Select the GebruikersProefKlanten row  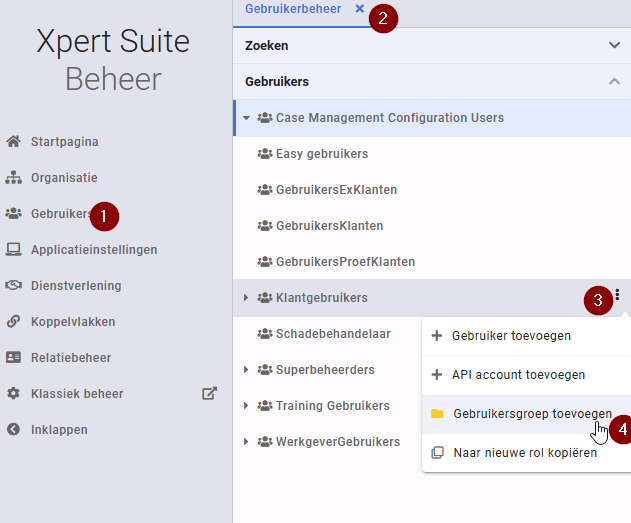(432, 262)
